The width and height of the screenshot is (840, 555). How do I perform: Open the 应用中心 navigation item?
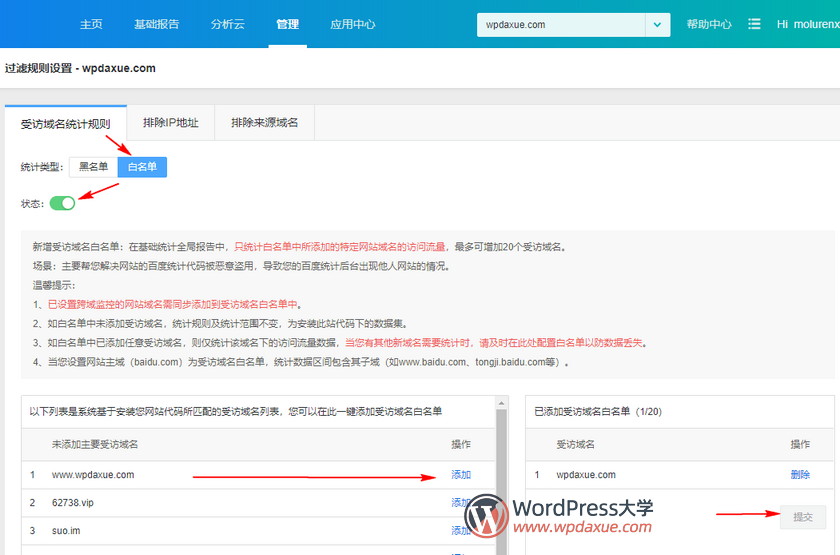point(352,24)
